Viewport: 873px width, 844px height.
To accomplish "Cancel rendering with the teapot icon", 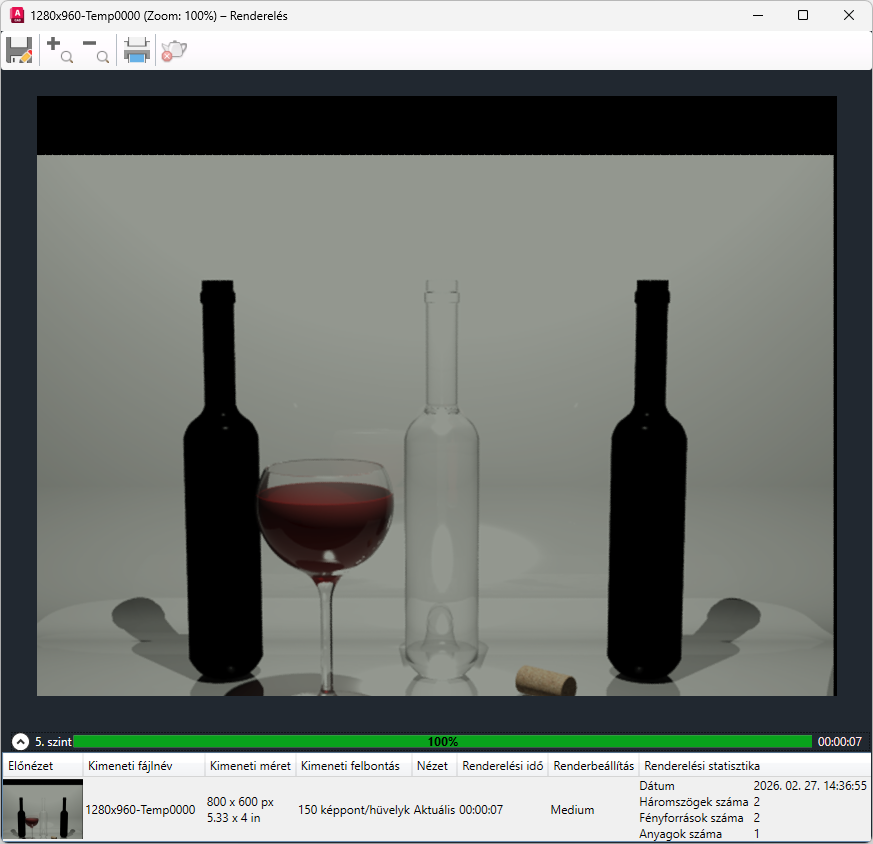I will pos(174,50).
